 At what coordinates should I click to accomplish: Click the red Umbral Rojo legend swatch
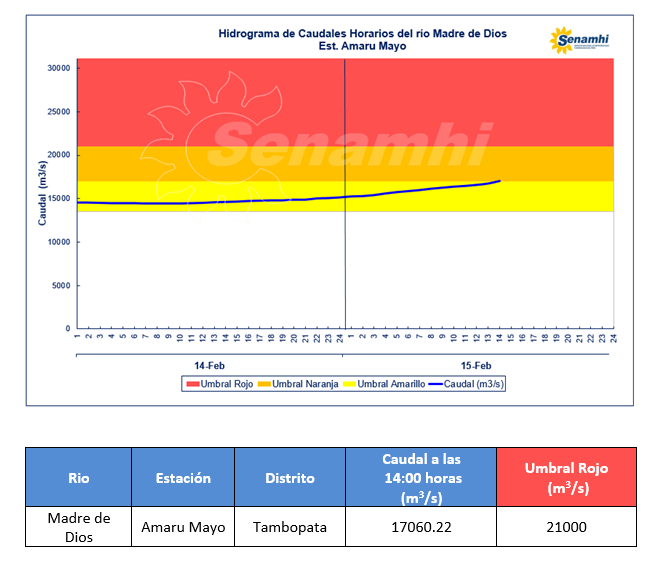tap(193, 384)
